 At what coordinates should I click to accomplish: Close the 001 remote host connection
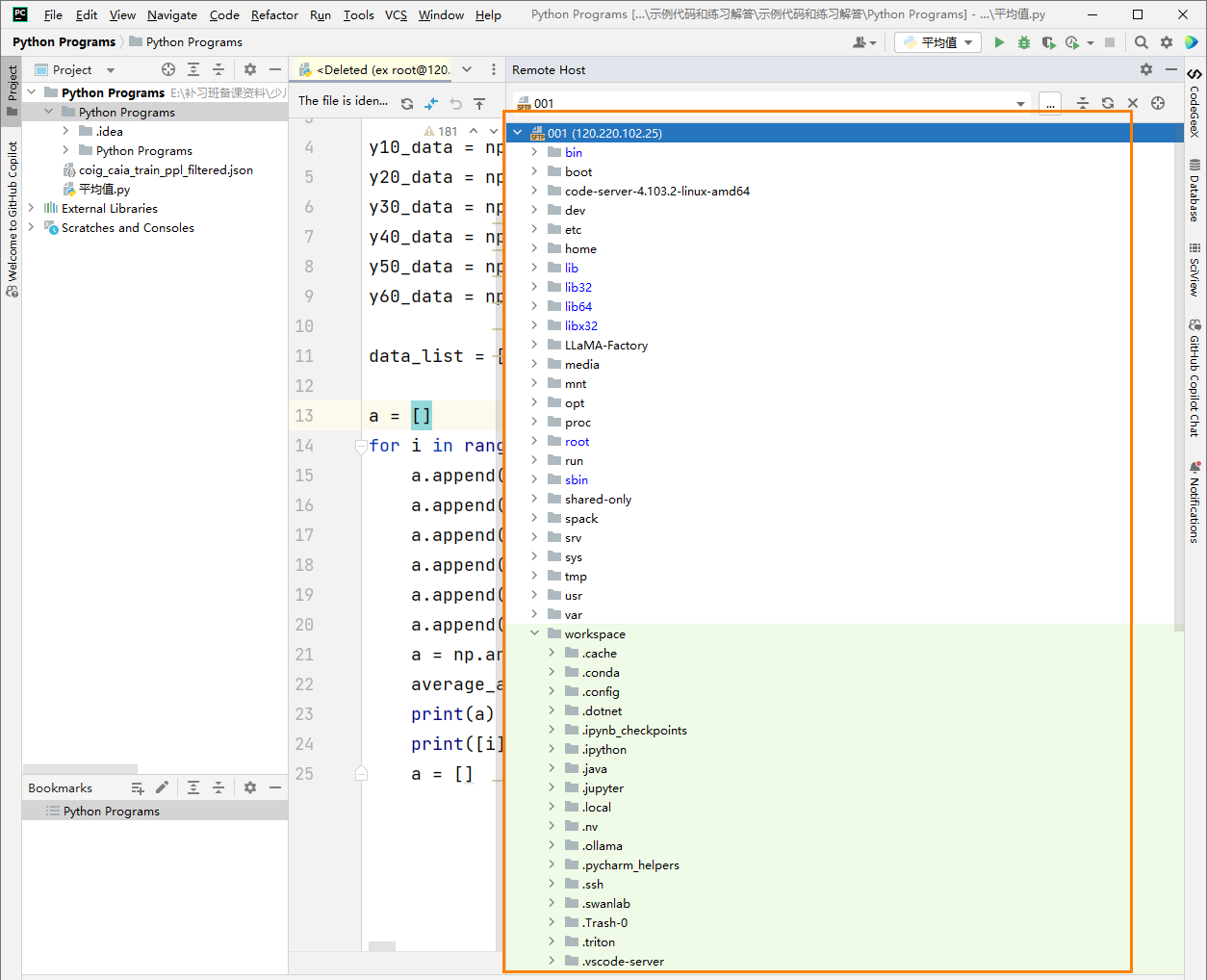1133,103
